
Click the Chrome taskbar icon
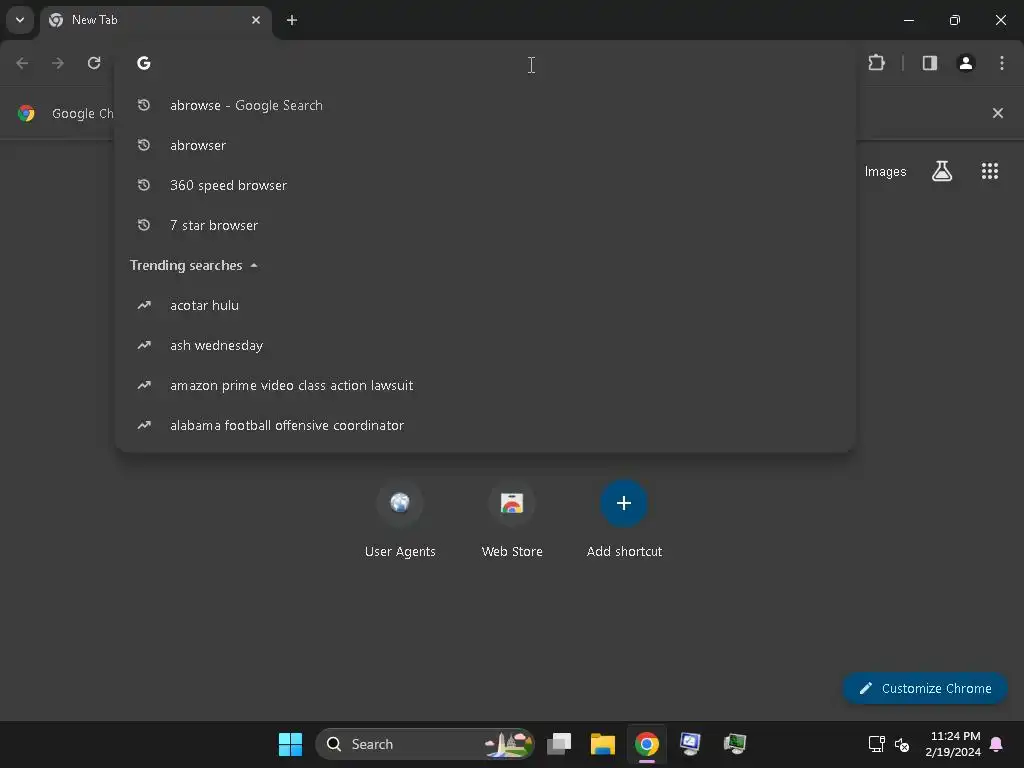point(647,744)
